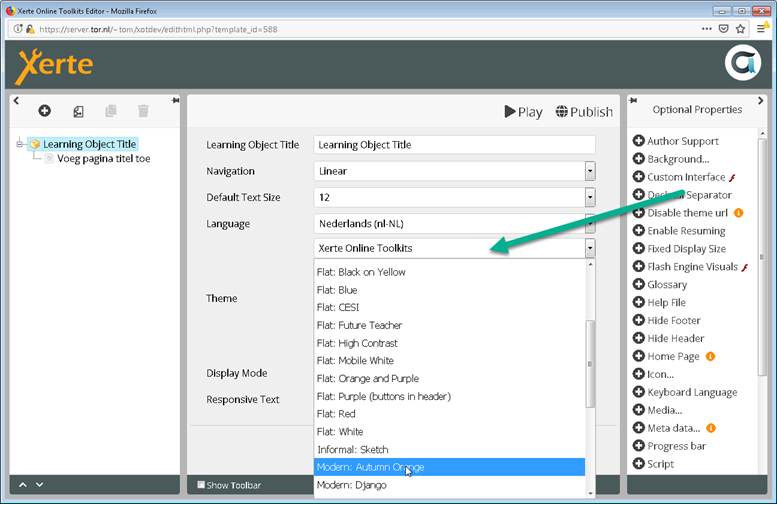
Task: Click Optional Properties scrollbar thumb
Action: 762,257
